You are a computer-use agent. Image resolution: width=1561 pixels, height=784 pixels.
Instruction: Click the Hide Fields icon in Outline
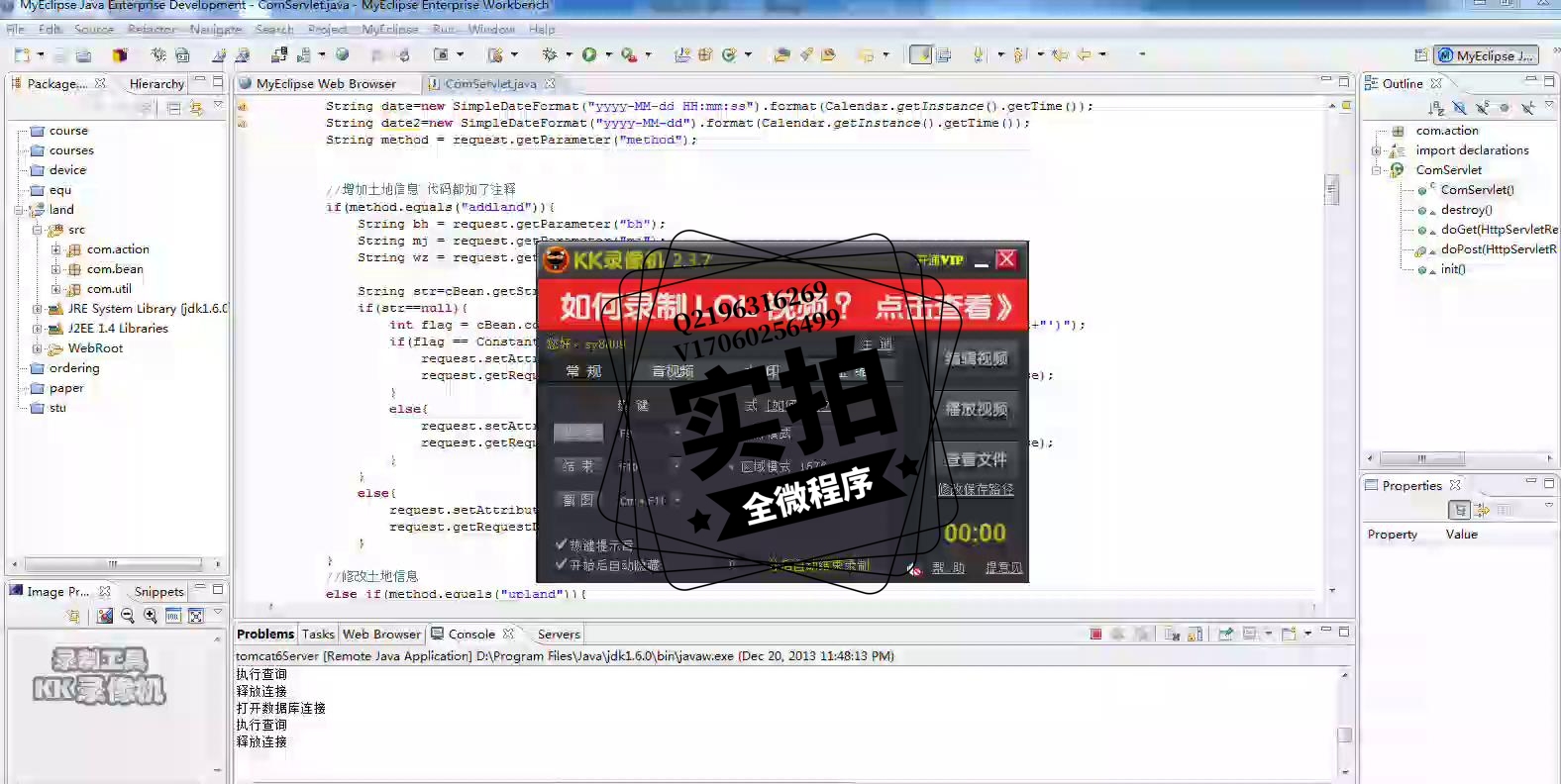click(x=1459, y=107)
